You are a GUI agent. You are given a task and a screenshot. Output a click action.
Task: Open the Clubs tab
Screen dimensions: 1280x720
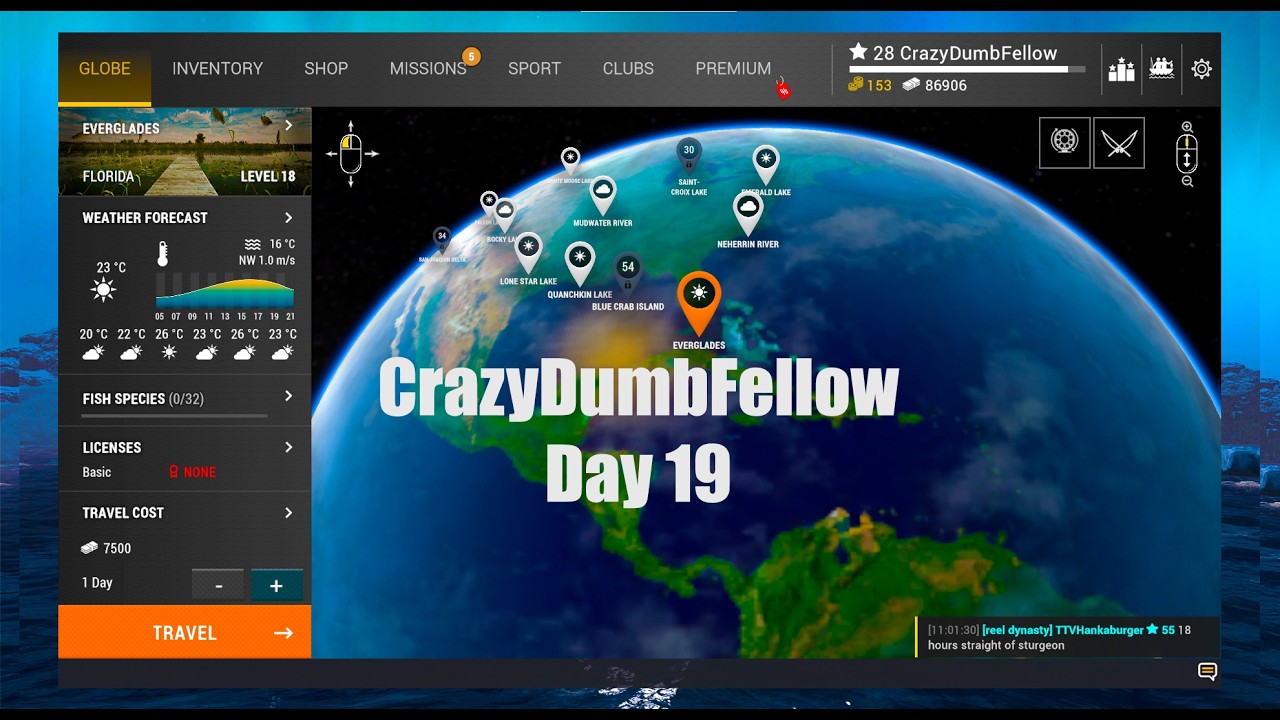[628, 69]
